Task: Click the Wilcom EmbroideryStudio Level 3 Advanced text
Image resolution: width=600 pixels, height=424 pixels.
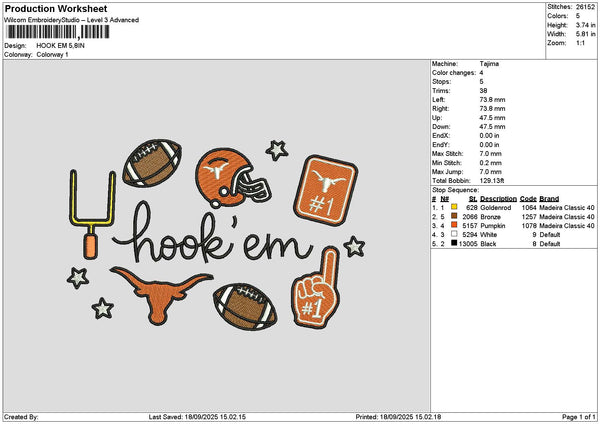Action: coord(72,20)
